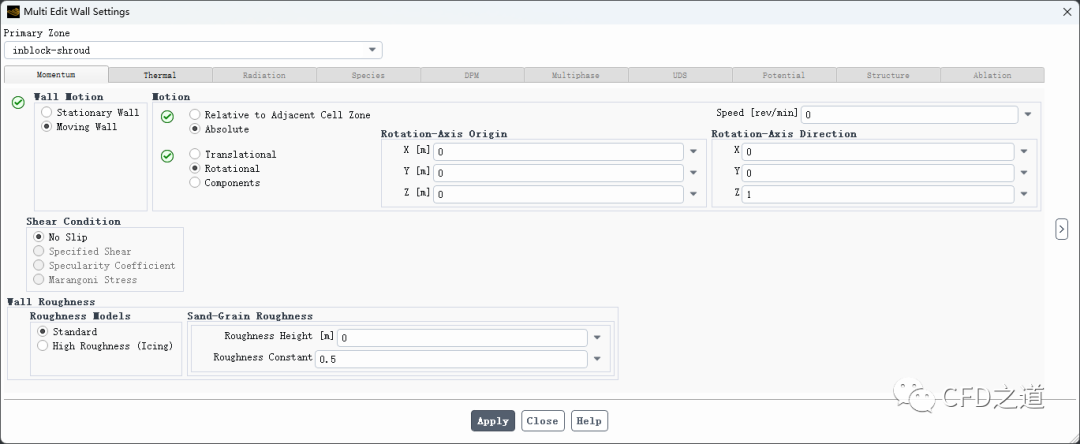Select Marangoni Stress option

tap(85, 279)
